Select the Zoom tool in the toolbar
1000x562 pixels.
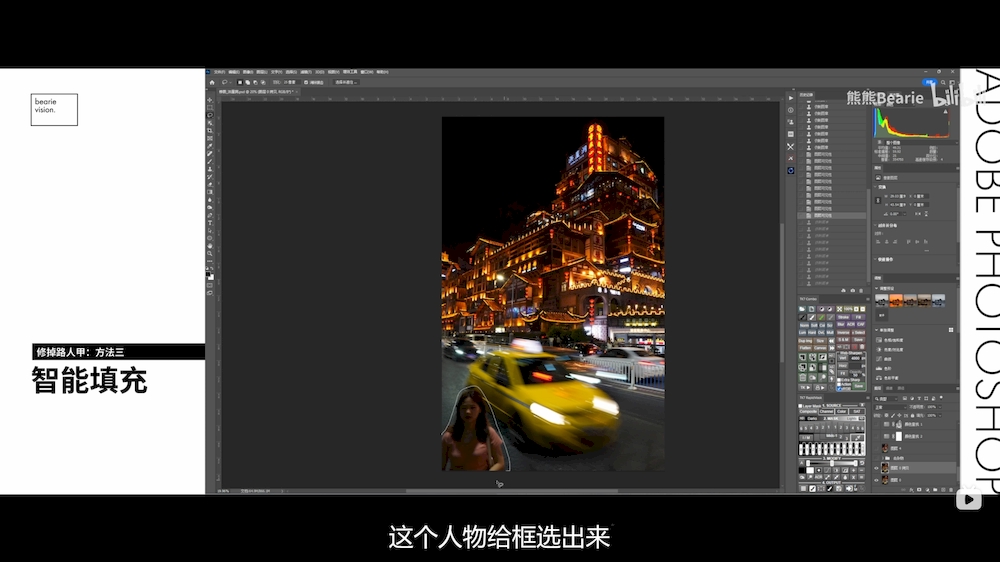point(210,253)
